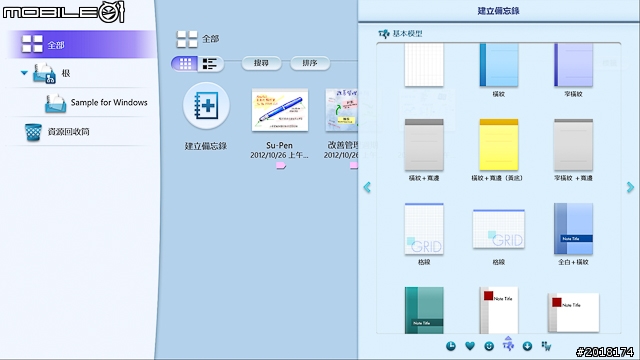The image size is (640, 360).
Task: Open the download templates arrow tab
Action: (527, 346)
